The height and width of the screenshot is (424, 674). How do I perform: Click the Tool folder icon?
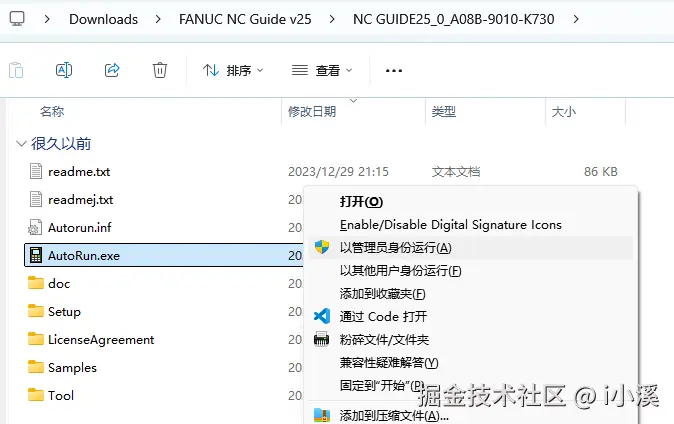tap(36, 394)
